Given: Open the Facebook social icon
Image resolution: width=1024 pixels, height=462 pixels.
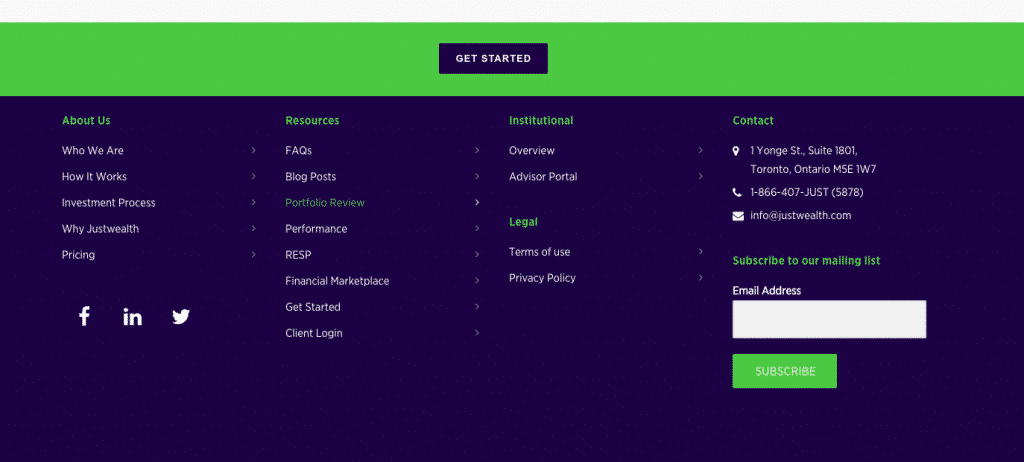Looking at the screenshot, I should [84, 317].
